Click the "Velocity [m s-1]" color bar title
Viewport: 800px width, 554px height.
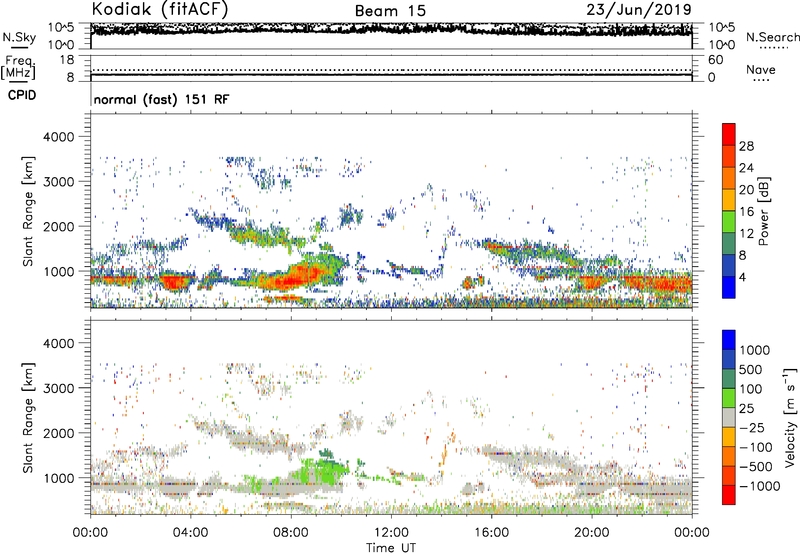coord(790,417)
